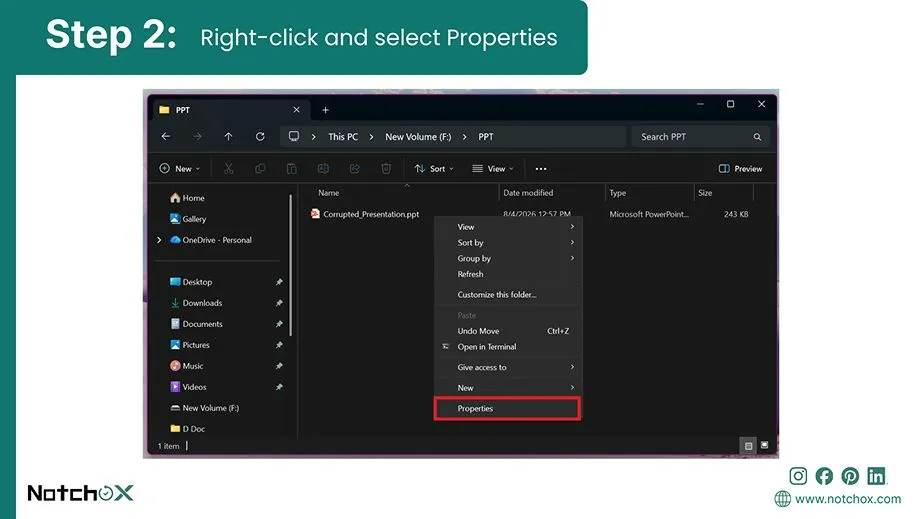Go up one folder level

tap(228, 136)
